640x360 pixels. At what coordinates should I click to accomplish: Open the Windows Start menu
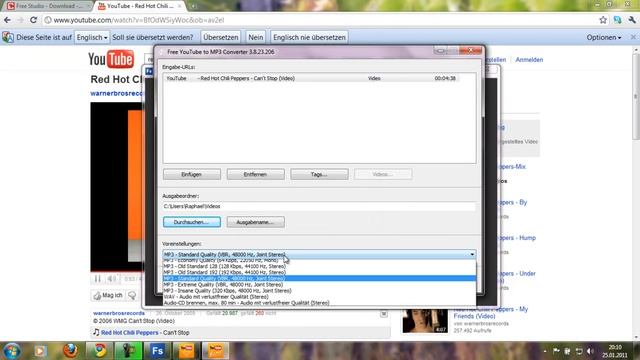point(11,351)
